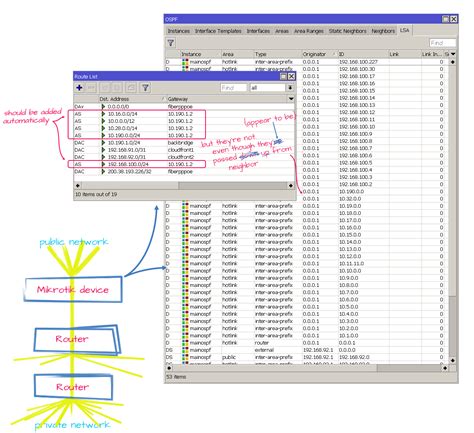This screenshot has width=474, height=433.
Task: Open the Route List column chooser dropdown
Action: [x=291, y=99]
